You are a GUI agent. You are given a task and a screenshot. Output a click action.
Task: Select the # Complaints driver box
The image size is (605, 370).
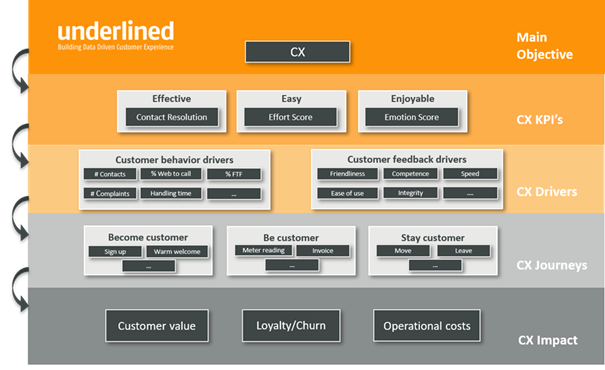click(110, 193)
